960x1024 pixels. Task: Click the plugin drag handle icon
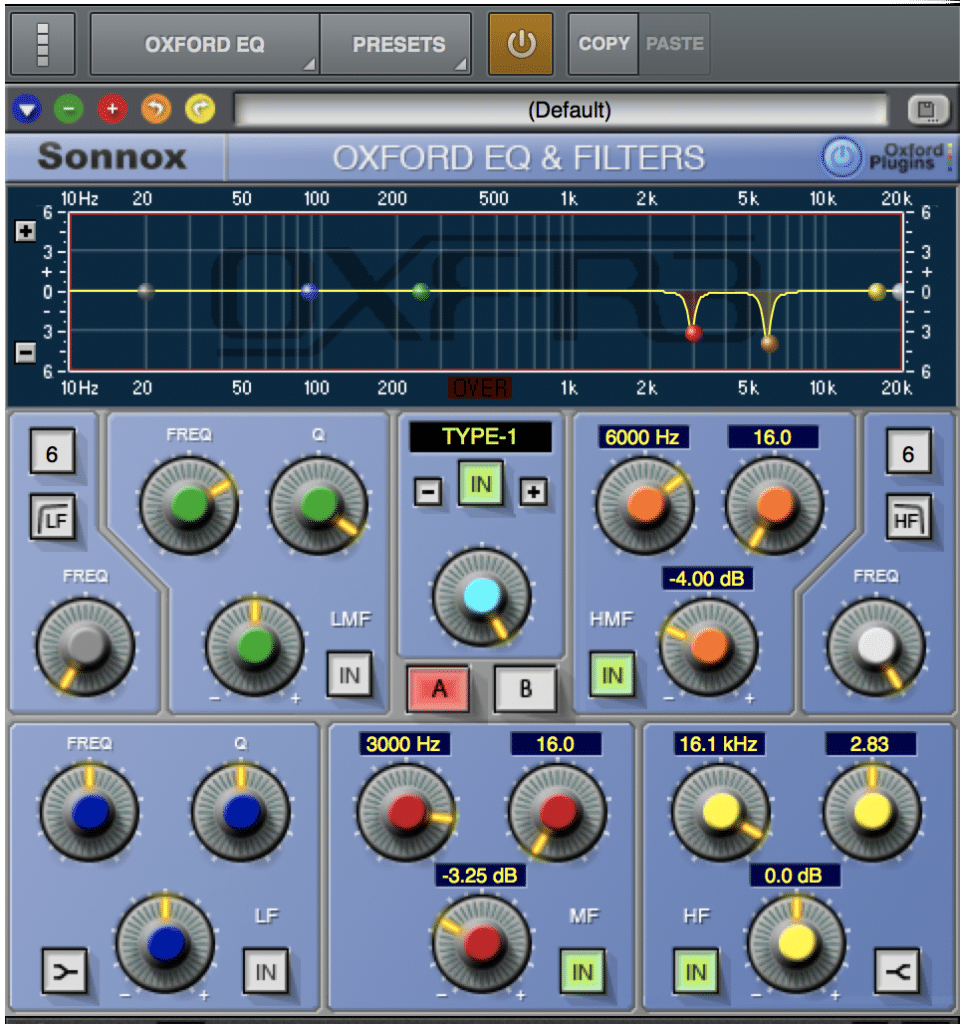click(42, 44)
